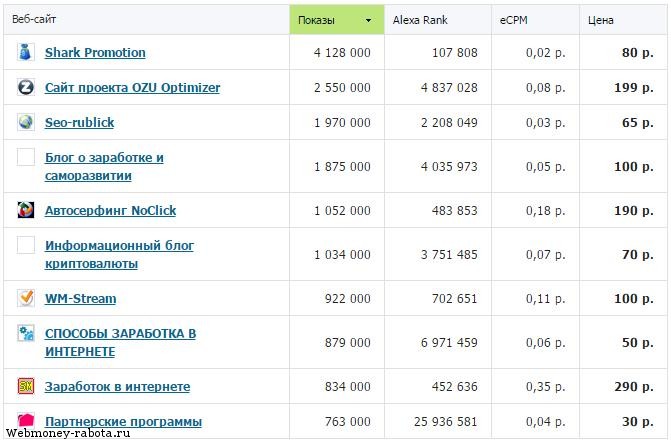Sort table by Alexa Rank header
671x444 pixels.
(438, 20)
